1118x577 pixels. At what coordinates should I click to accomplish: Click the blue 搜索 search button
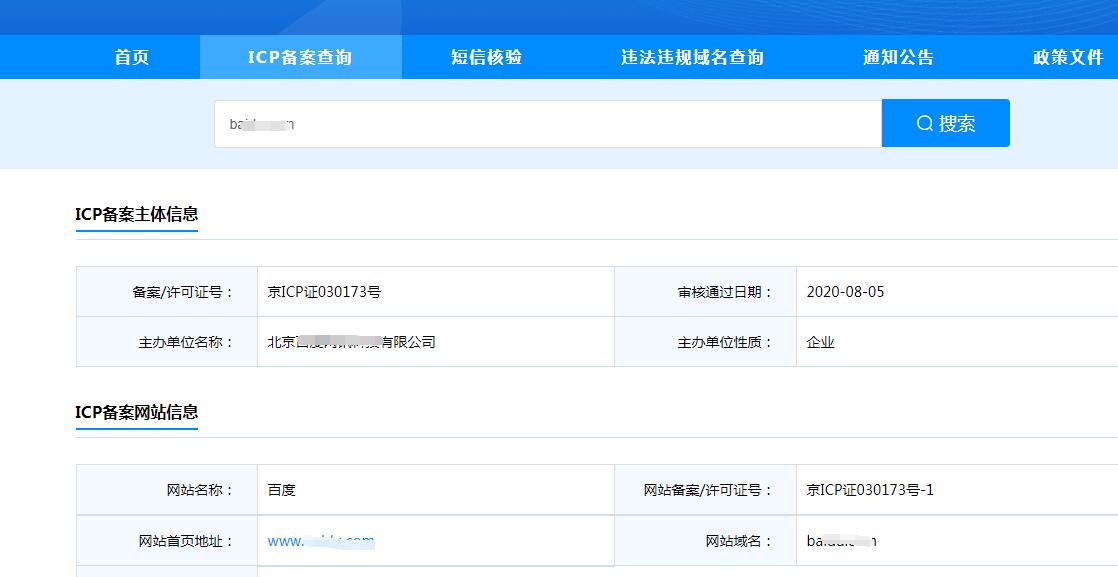(945, 123)
